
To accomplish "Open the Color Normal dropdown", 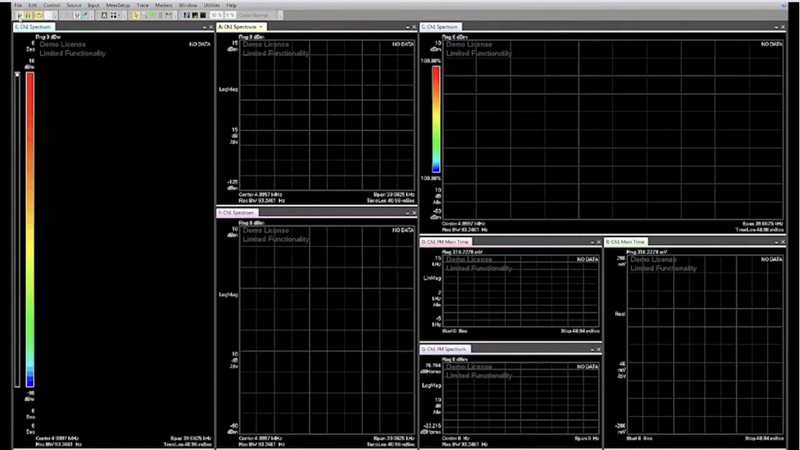I will click(x=259, y=15).
